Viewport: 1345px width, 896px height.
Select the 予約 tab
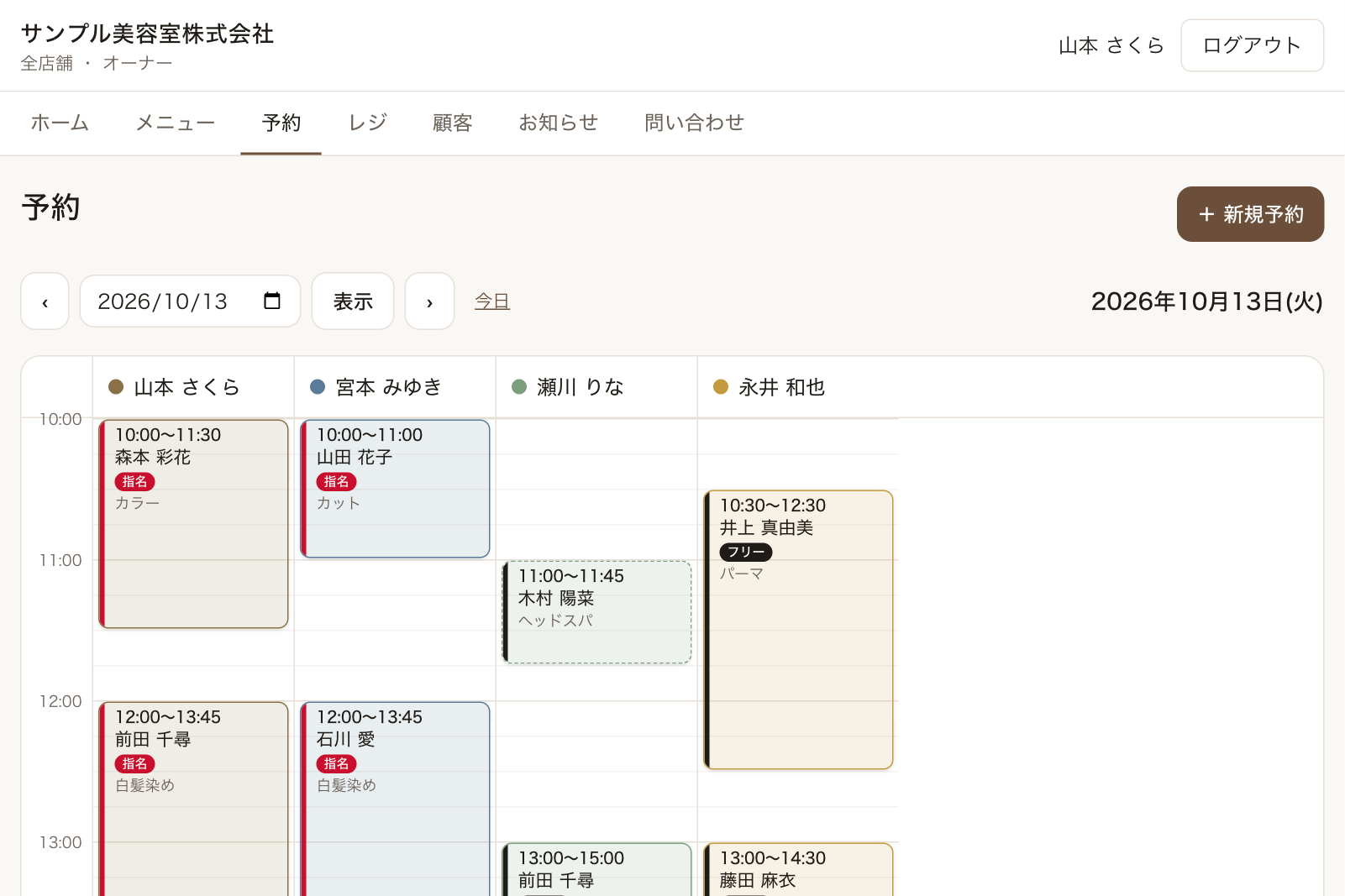click(281, 123)
